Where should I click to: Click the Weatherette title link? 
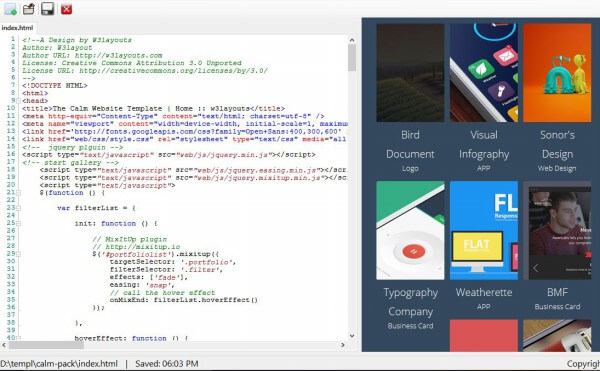[x=484, y=293]
